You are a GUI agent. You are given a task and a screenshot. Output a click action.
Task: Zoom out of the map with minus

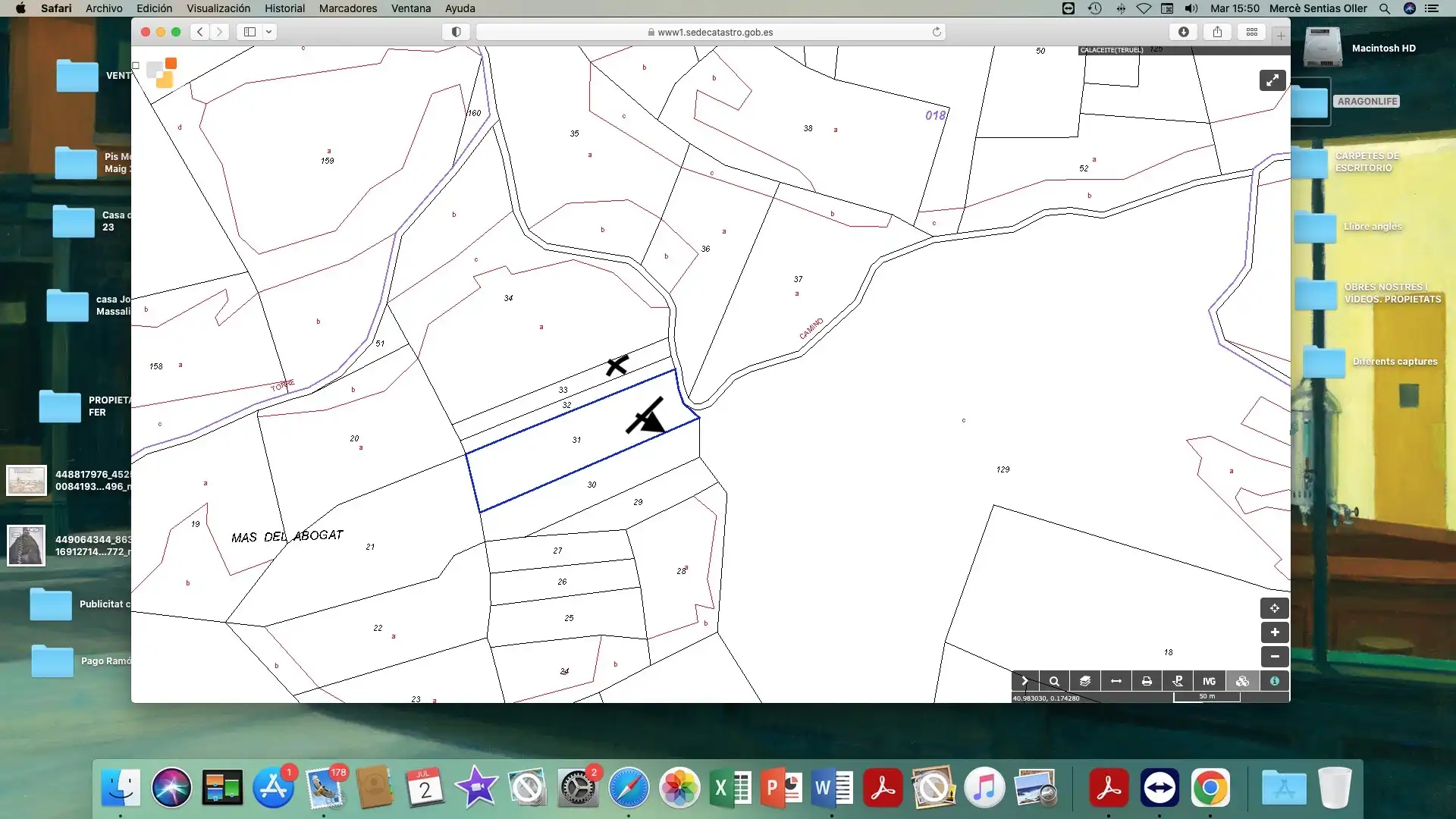pos(1275,657)
